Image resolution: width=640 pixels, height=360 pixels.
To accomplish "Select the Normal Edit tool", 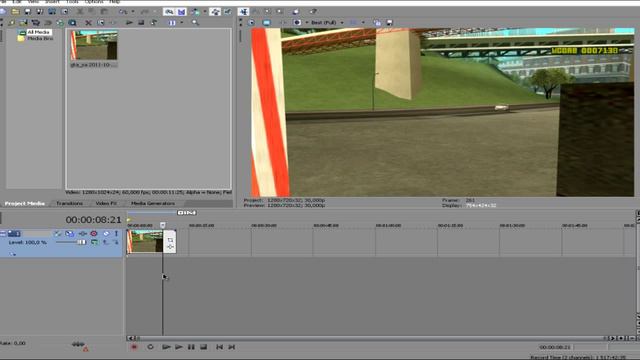I will point(243,11).
